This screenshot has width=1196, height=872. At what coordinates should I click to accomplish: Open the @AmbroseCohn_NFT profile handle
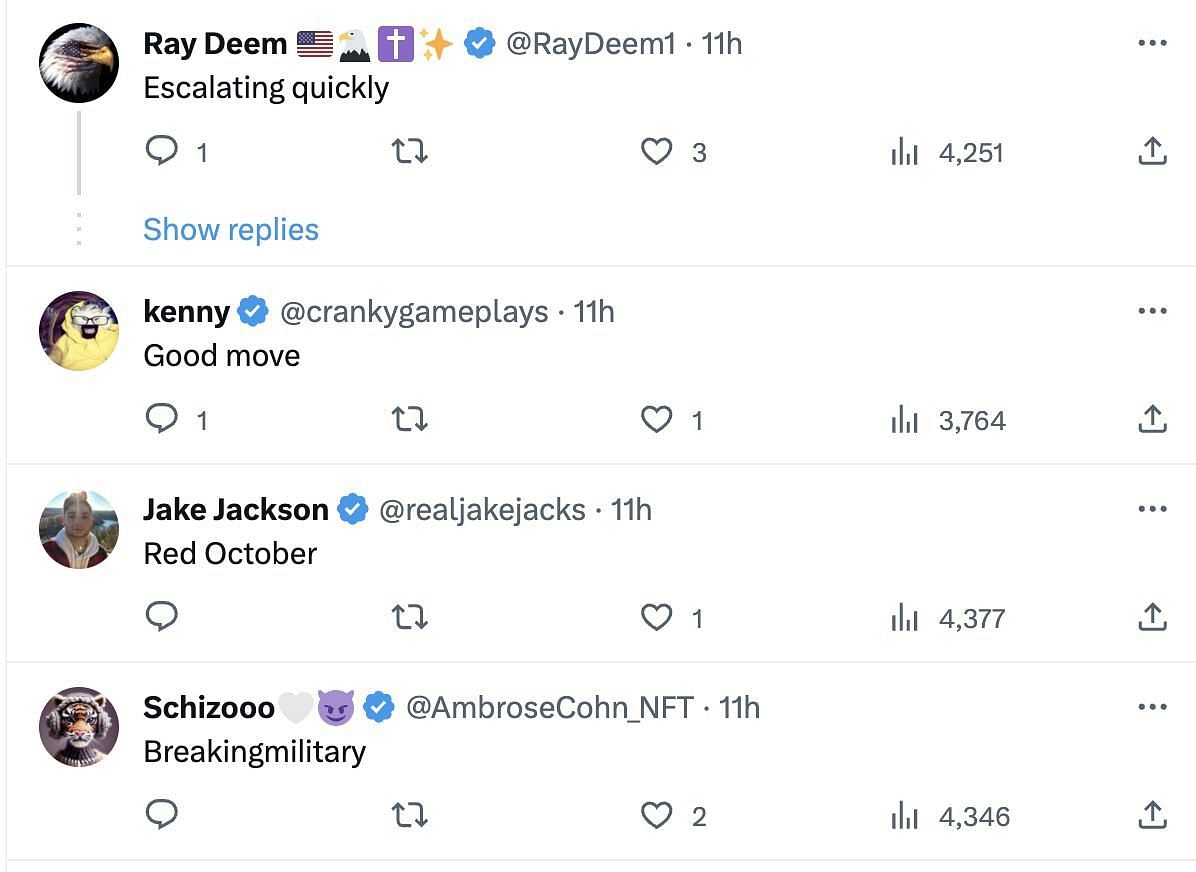[549, 707]
